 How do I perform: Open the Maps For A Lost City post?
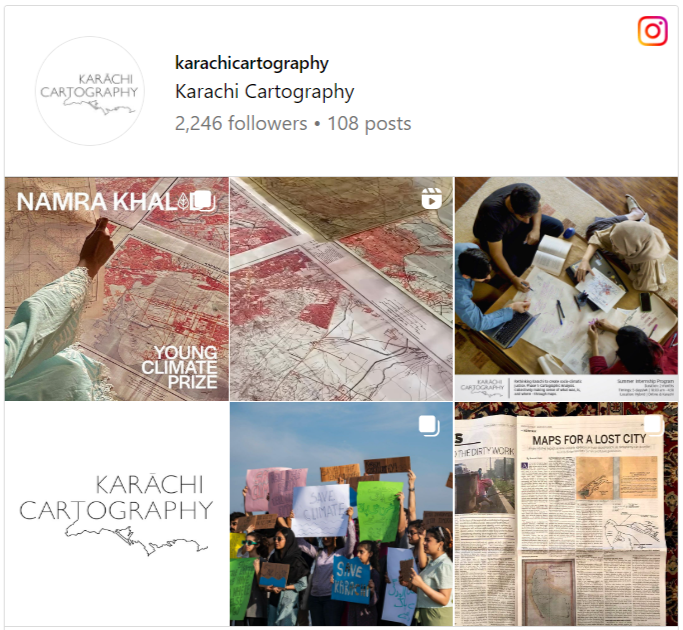[566, 514]
